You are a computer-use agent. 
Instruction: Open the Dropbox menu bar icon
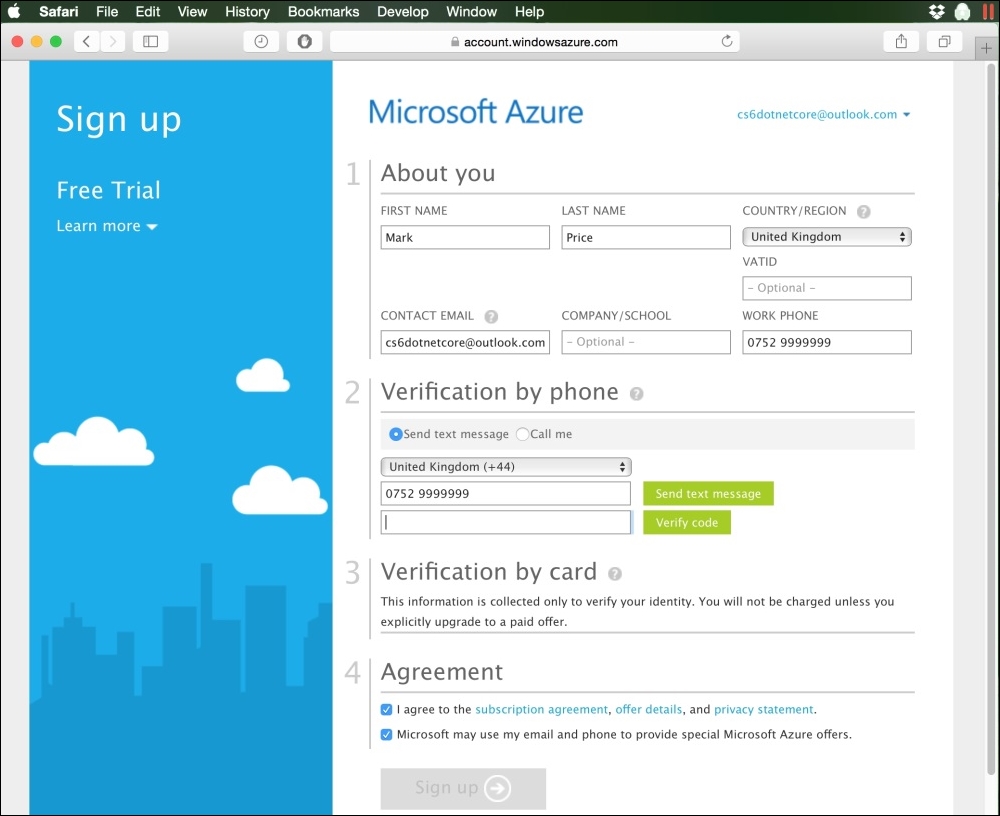pos(936,11)
